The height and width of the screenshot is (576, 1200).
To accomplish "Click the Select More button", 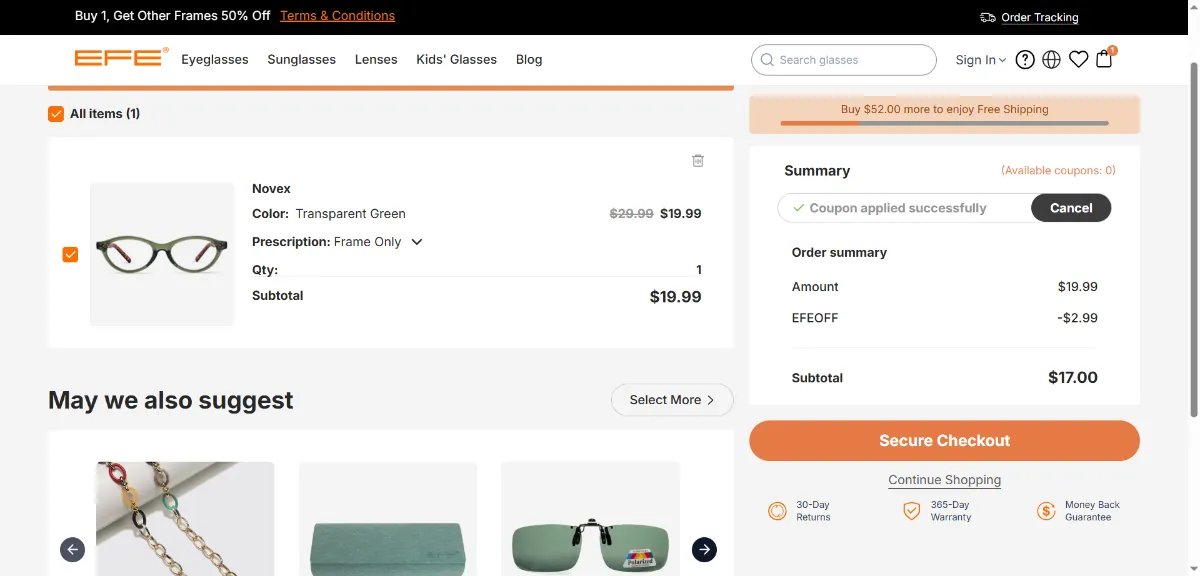I will (672, 400).
